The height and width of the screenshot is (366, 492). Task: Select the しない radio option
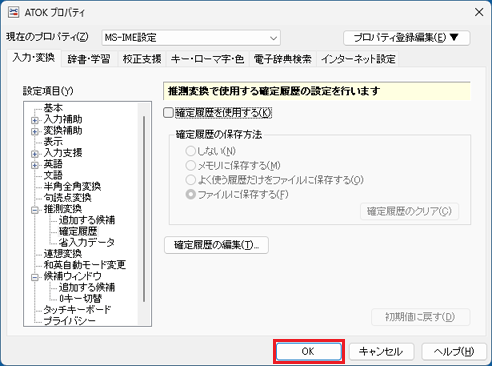pos(190,151)
